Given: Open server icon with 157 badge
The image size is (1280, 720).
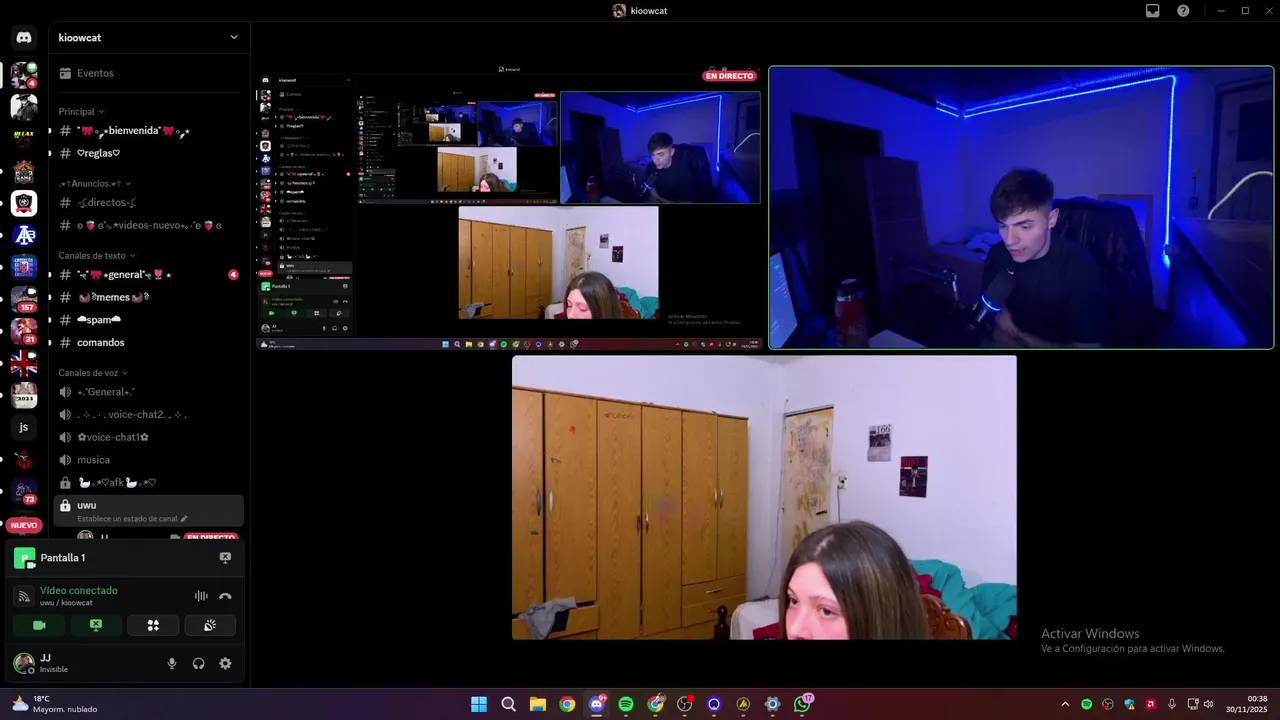Looking at the screenshot, I should [x=24, y=299].
